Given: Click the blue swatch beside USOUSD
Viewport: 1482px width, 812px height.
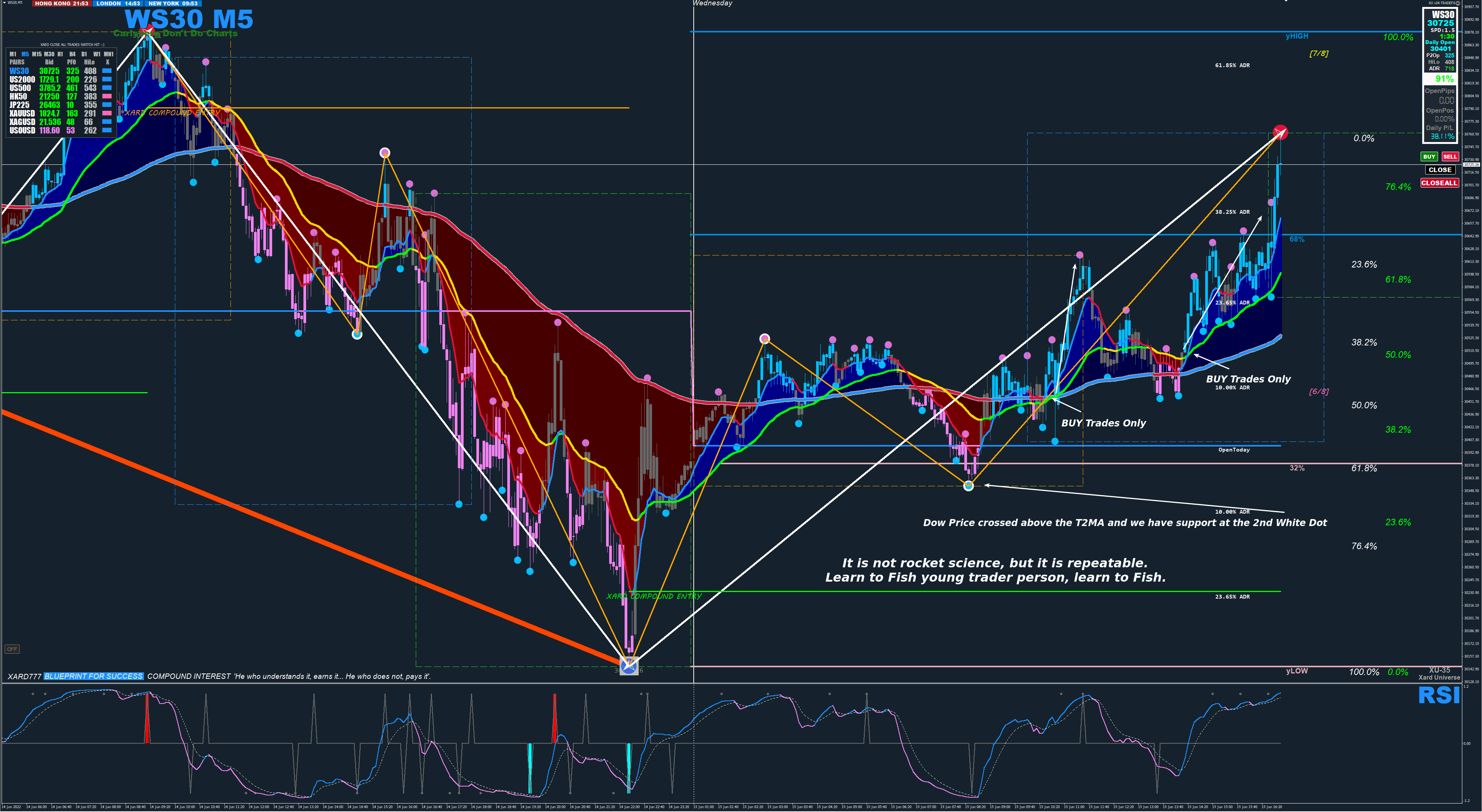Looking at the screenshot, I should click(107, 130).
